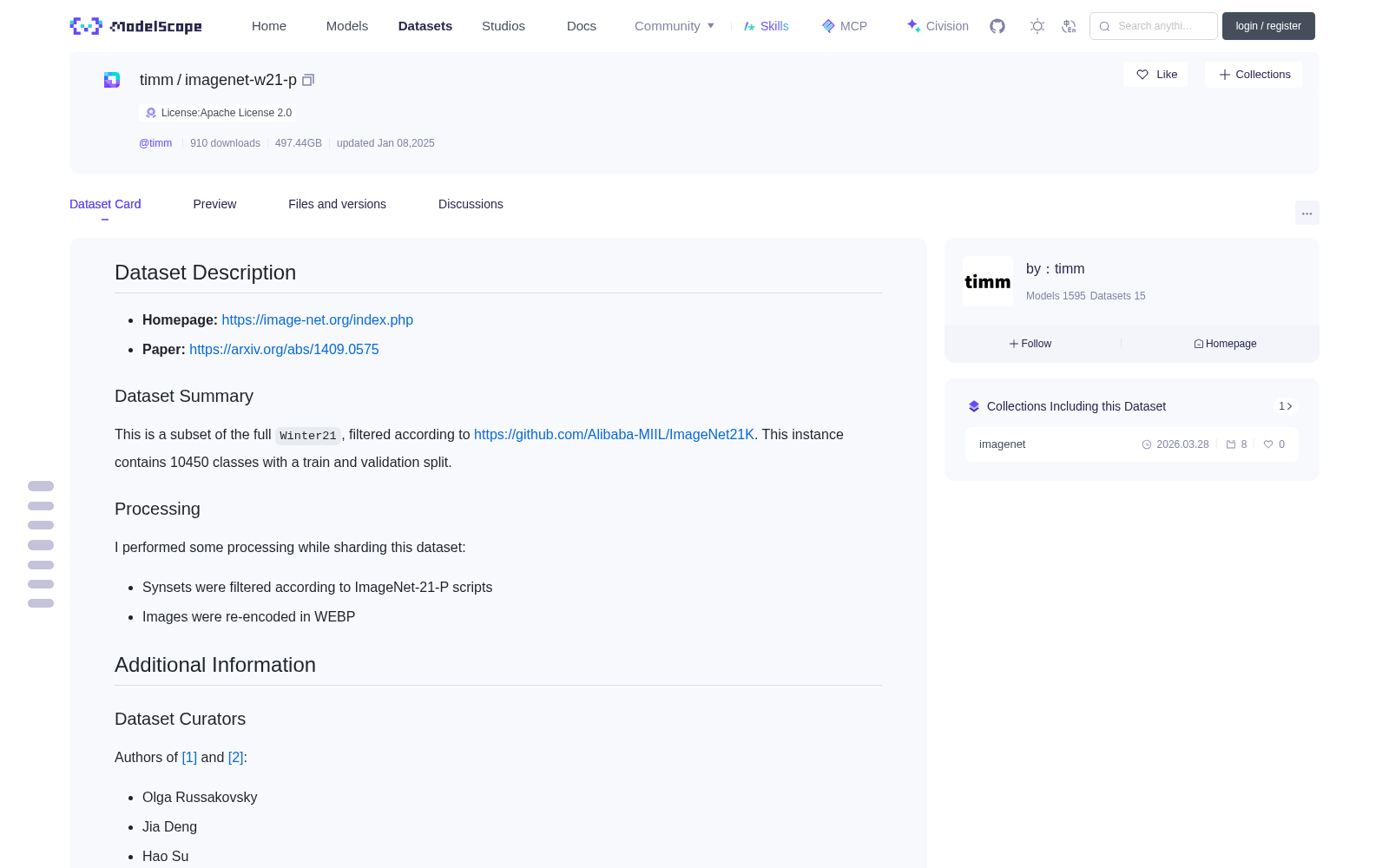1389x868 pixels.
Task: Click the name 'Olga Russakovsky'
Action: point(200,798)
